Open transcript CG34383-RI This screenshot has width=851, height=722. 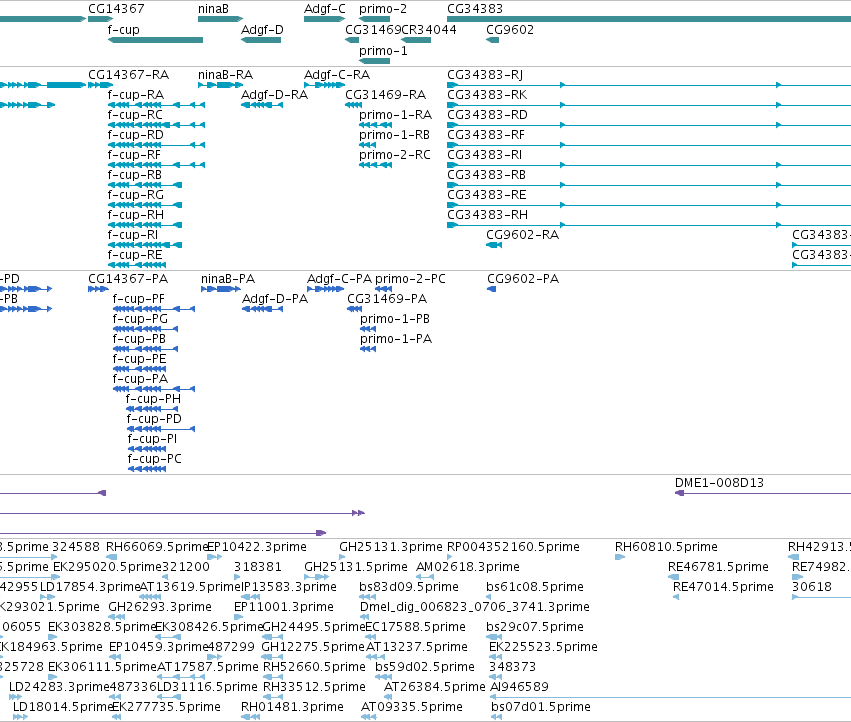(x=484, y=155)
